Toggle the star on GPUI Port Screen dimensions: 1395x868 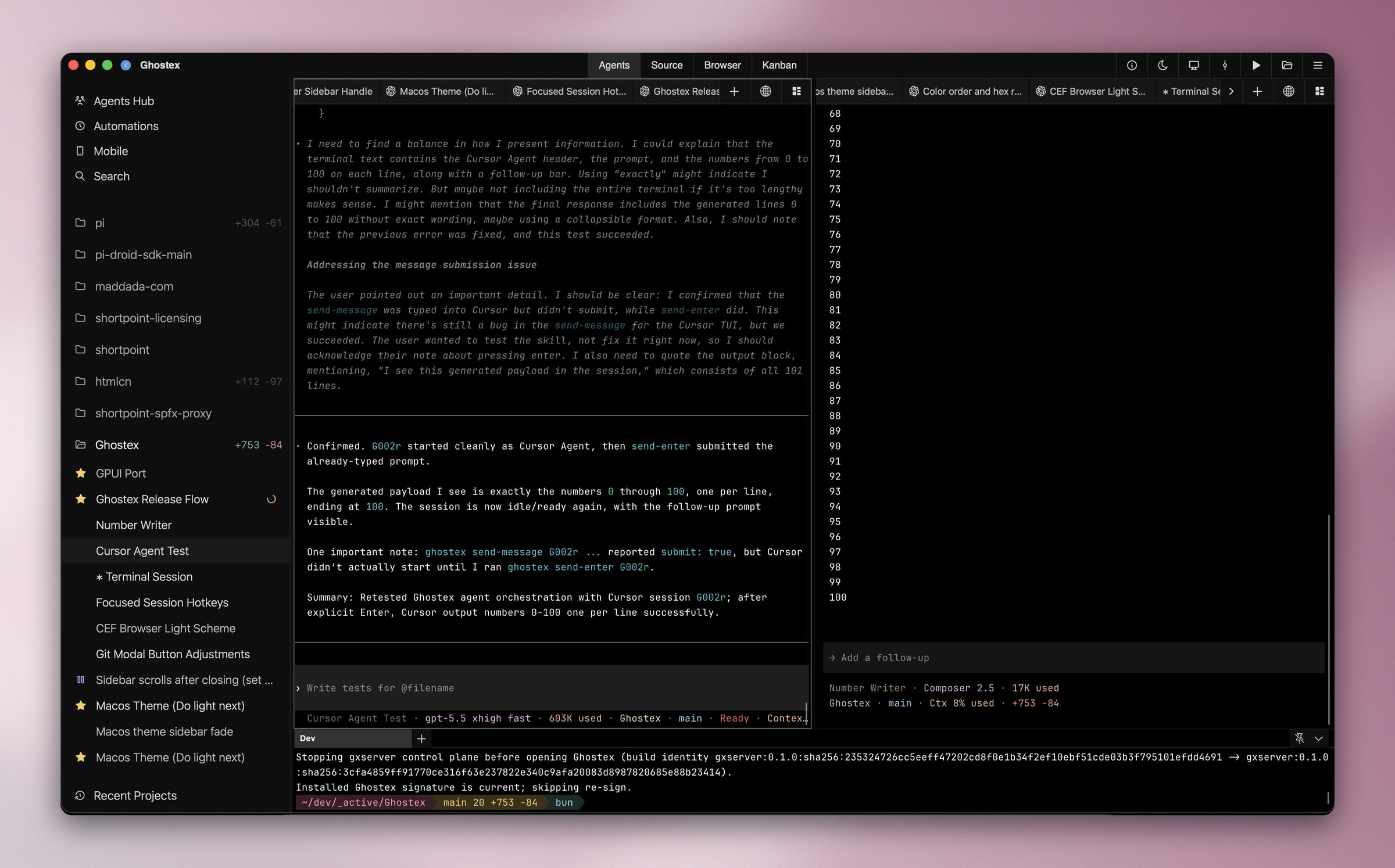tap(81, 474)
